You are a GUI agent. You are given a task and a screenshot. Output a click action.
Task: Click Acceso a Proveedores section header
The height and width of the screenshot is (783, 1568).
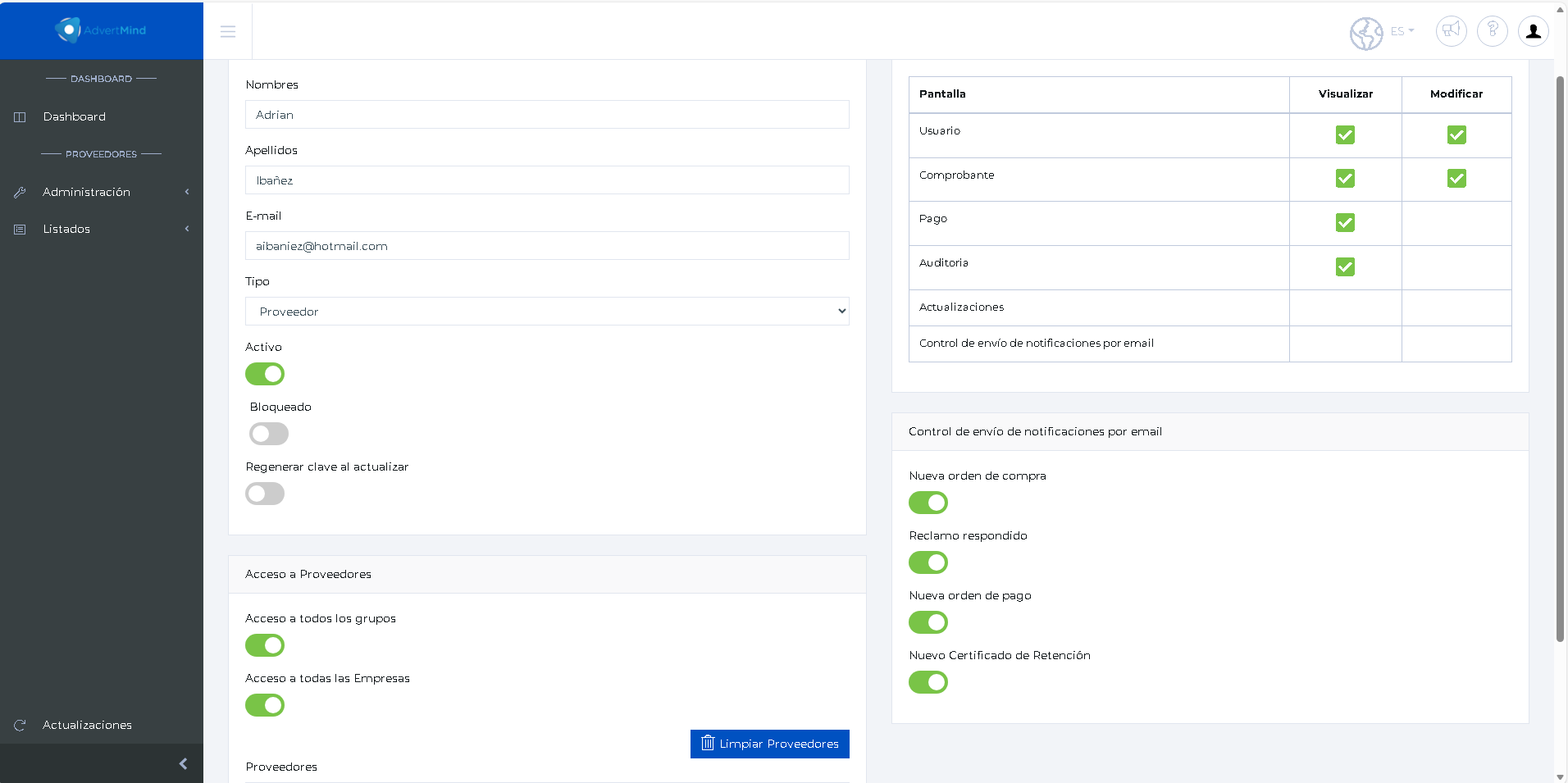(547, 574)
